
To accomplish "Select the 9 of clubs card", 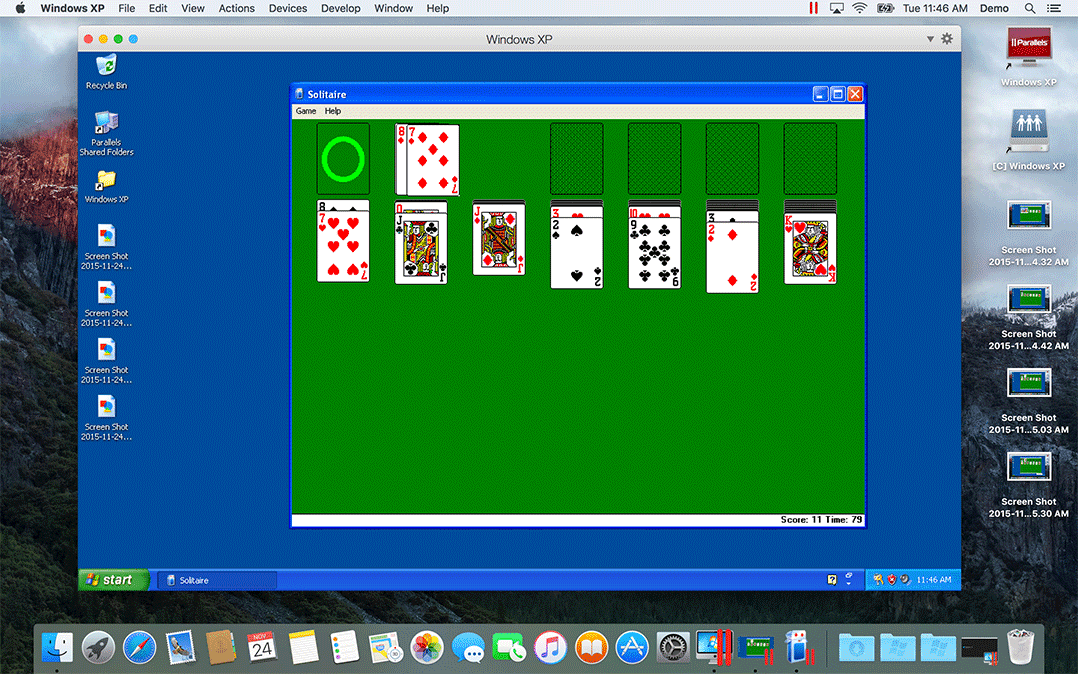I will [654, 253].
